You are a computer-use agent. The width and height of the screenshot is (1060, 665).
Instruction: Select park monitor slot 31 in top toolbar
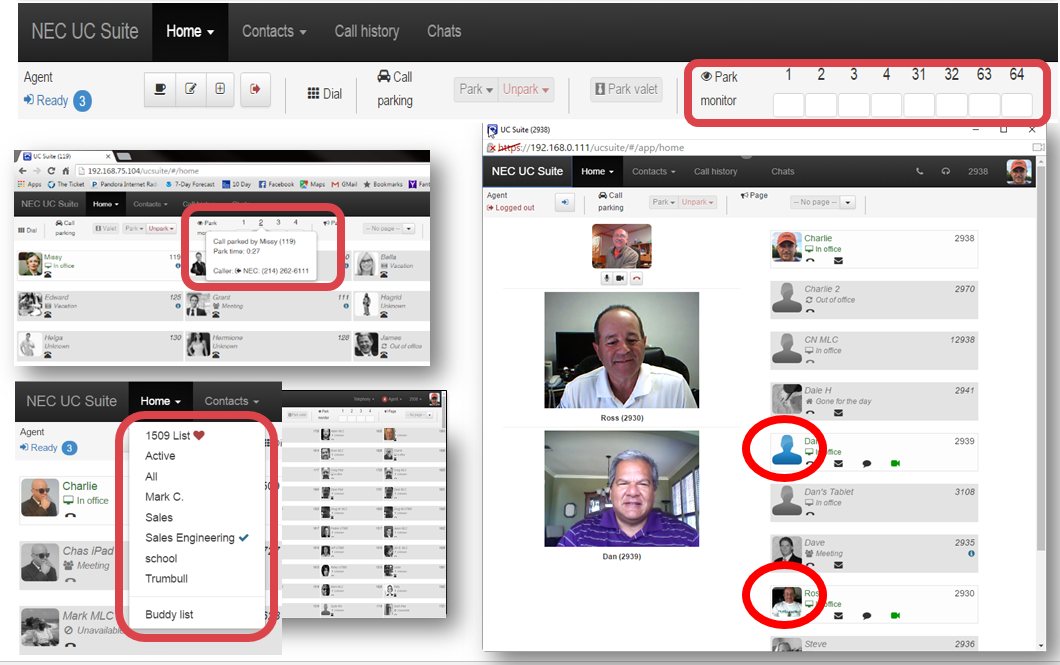coord(919,105)
